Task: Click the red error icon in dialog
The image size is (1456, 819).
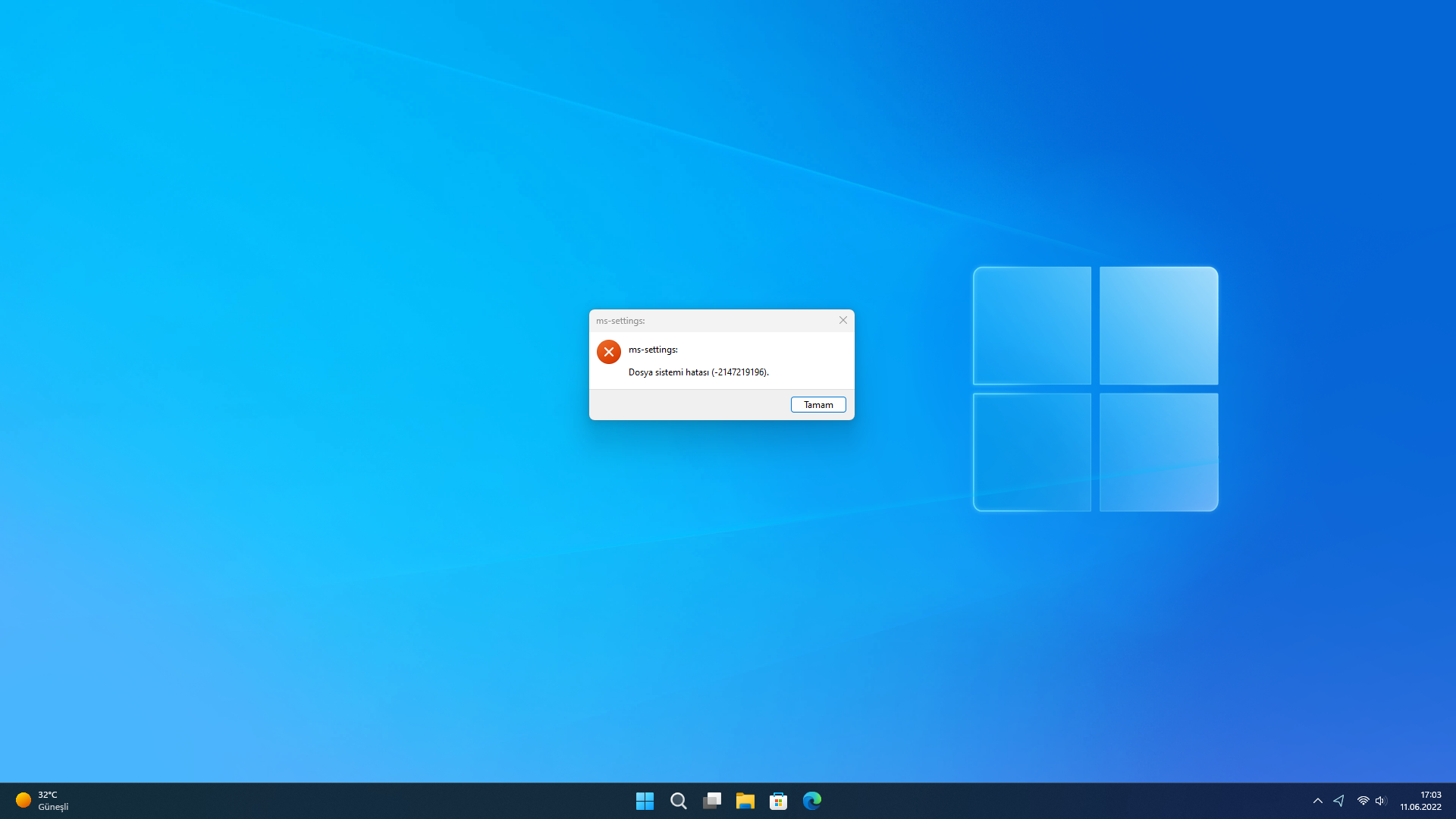Action: tap(608, 352)
